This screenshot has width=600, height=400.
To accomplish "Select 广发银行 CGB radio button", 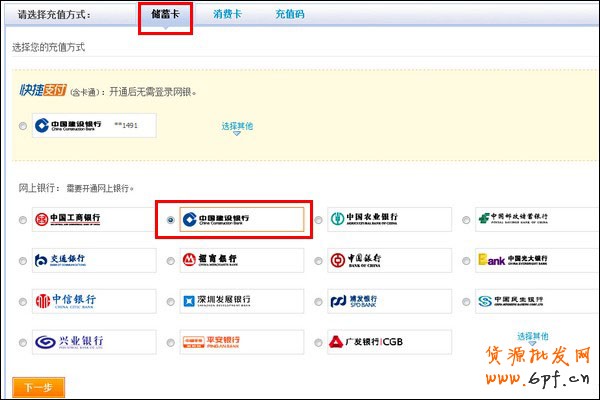I will (318, 343).
